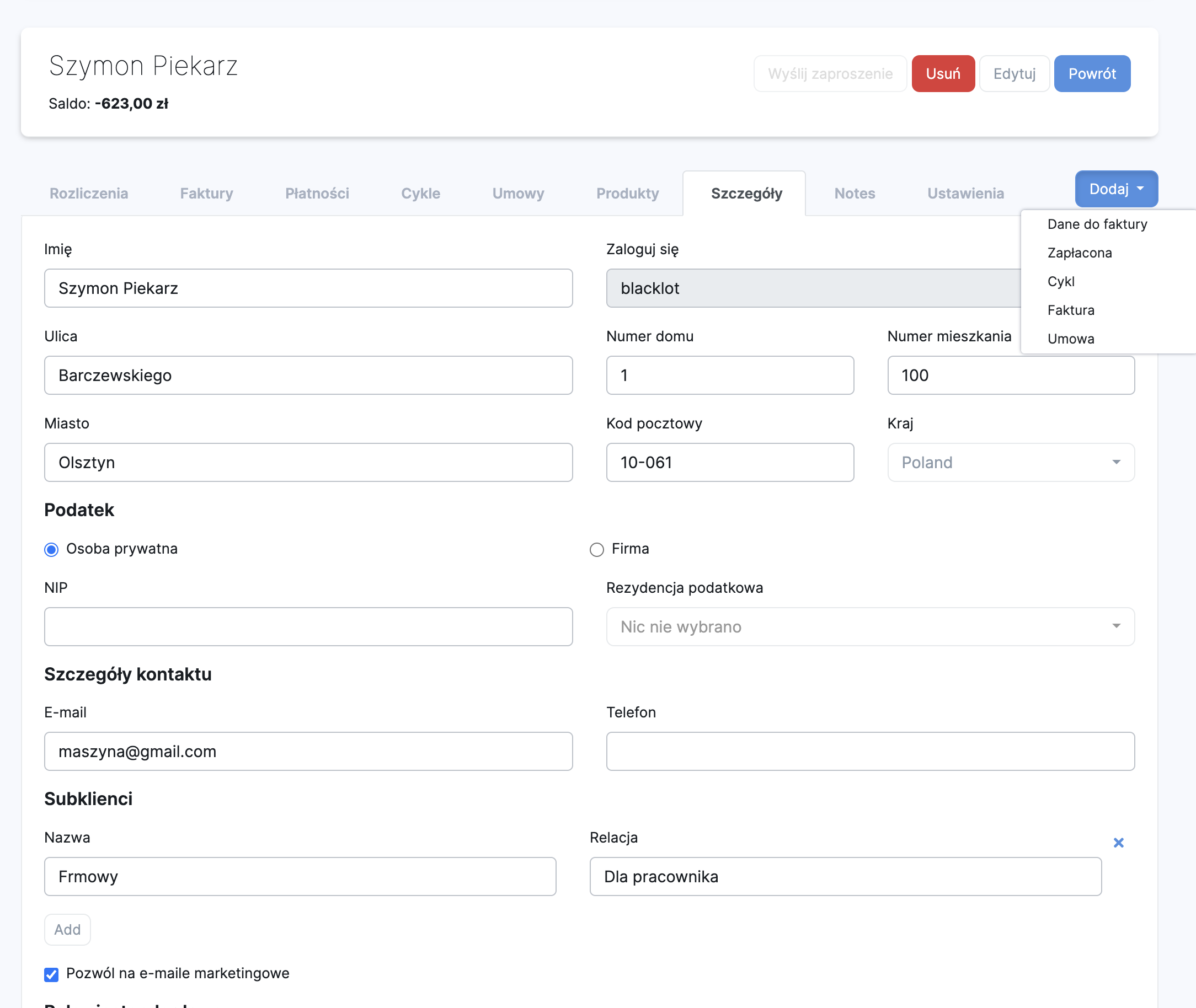Choose Dane do faktury menu entry
Image resolution: width=1196 pixels, height=1008 pixels.
pos(1097,224)
